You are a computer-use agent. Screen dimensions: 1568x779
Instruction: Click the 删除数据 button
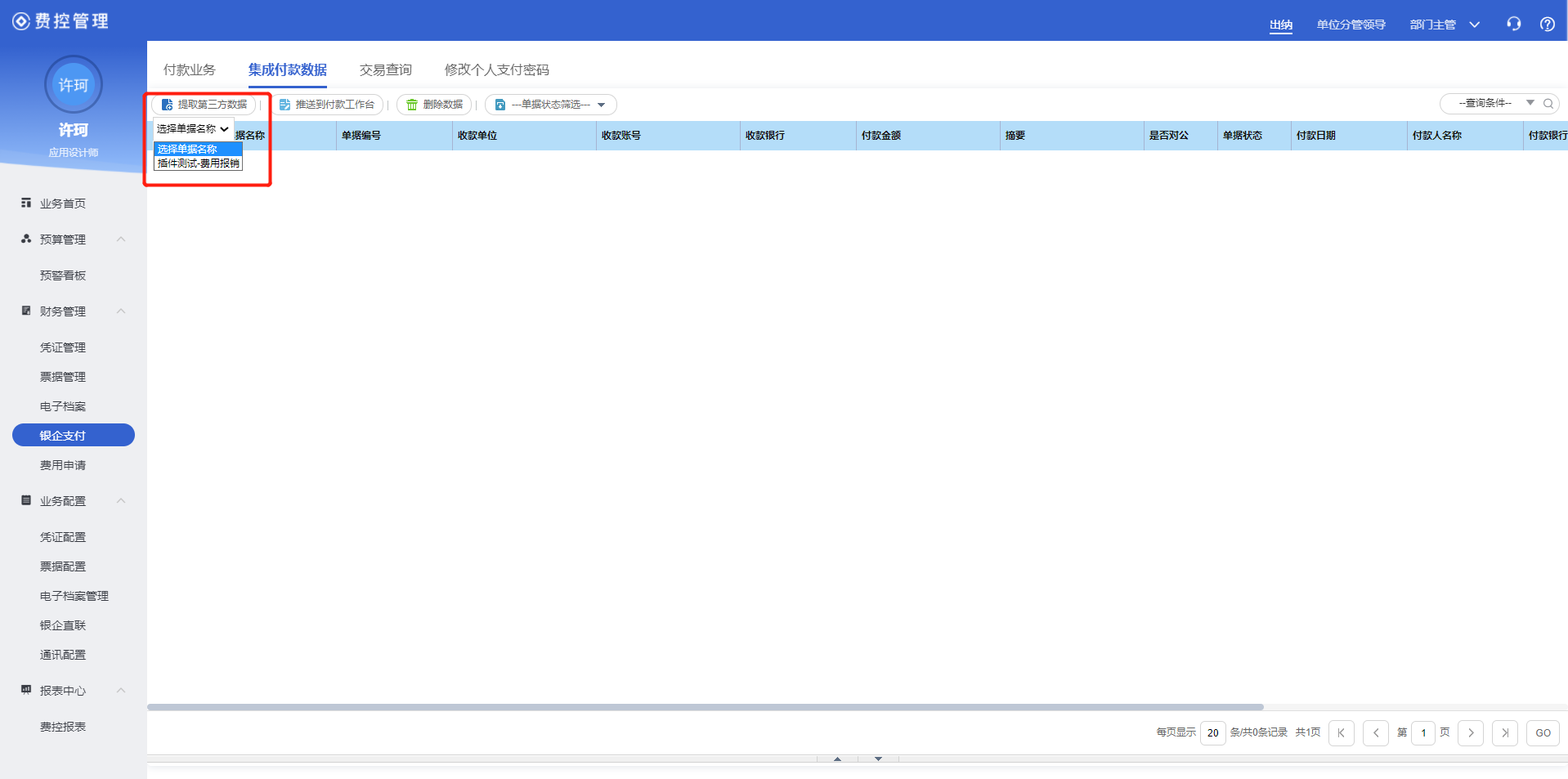(435, 105)
